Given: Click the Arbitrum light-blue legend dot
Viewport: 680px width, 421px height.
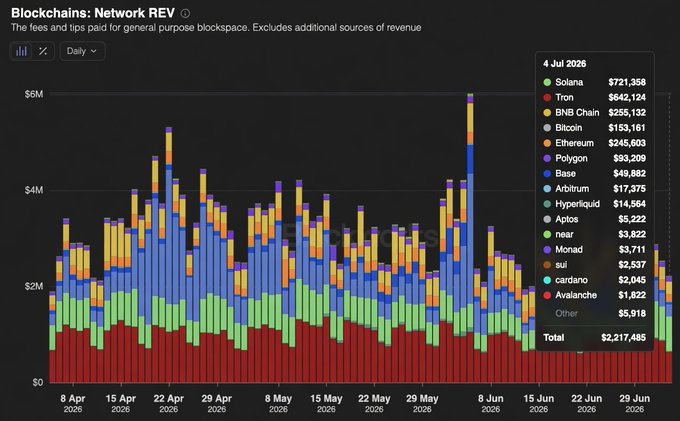Looking at the screenshot, I should point(547,189).
